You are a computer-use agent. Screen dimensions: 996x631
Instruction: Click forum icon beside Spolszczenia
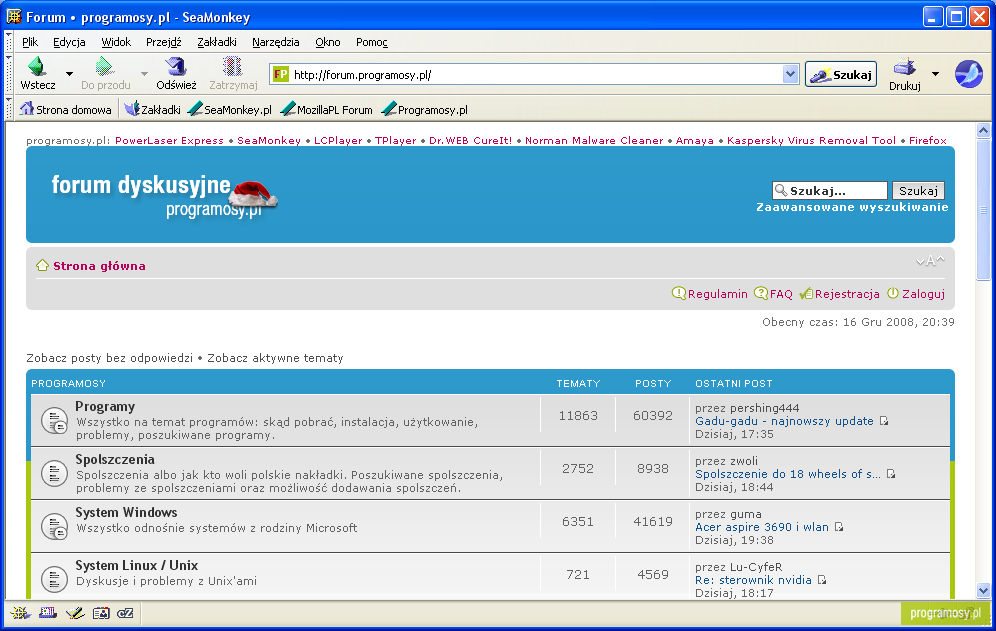55,473
